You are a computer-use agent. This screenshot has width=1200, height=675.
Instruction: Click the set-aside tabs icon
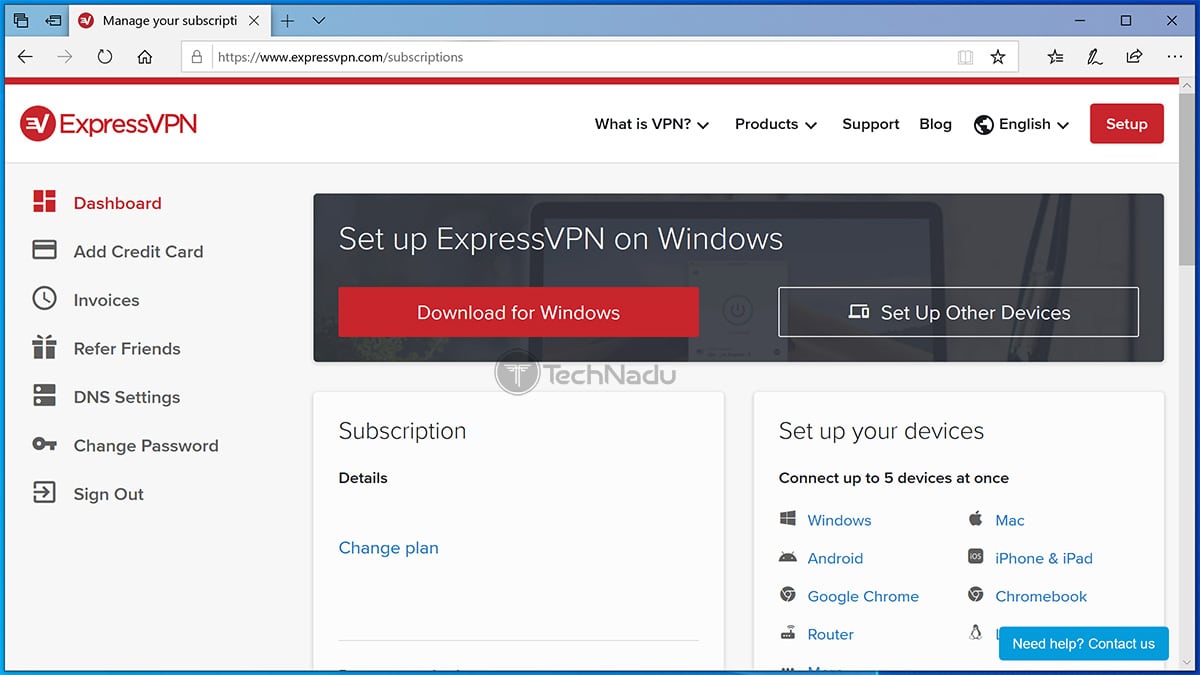click(53, 20)
